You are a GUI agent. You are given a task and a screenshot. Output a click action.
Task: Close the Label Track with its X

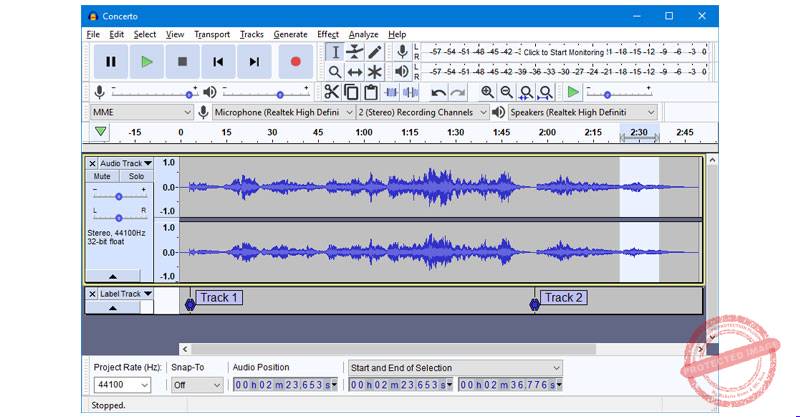click(x=92, y=294)
